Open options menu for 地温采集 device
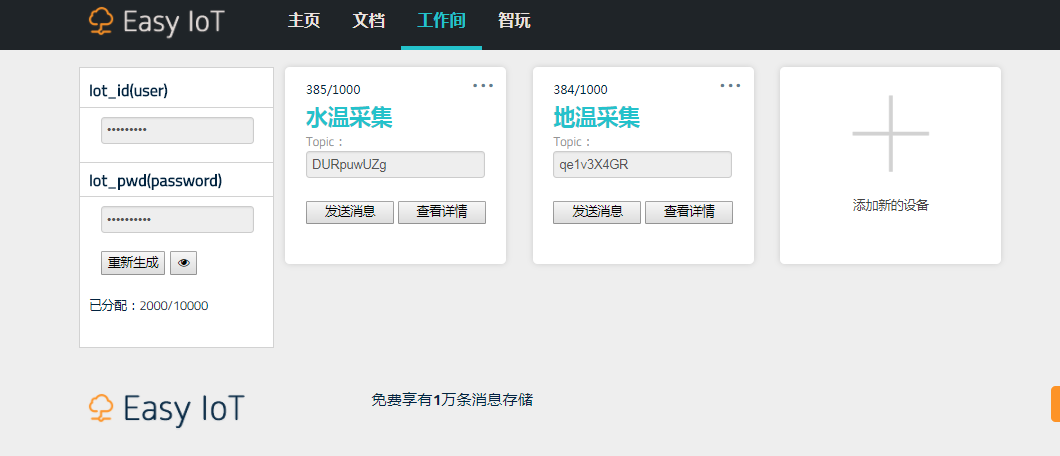 730,85
